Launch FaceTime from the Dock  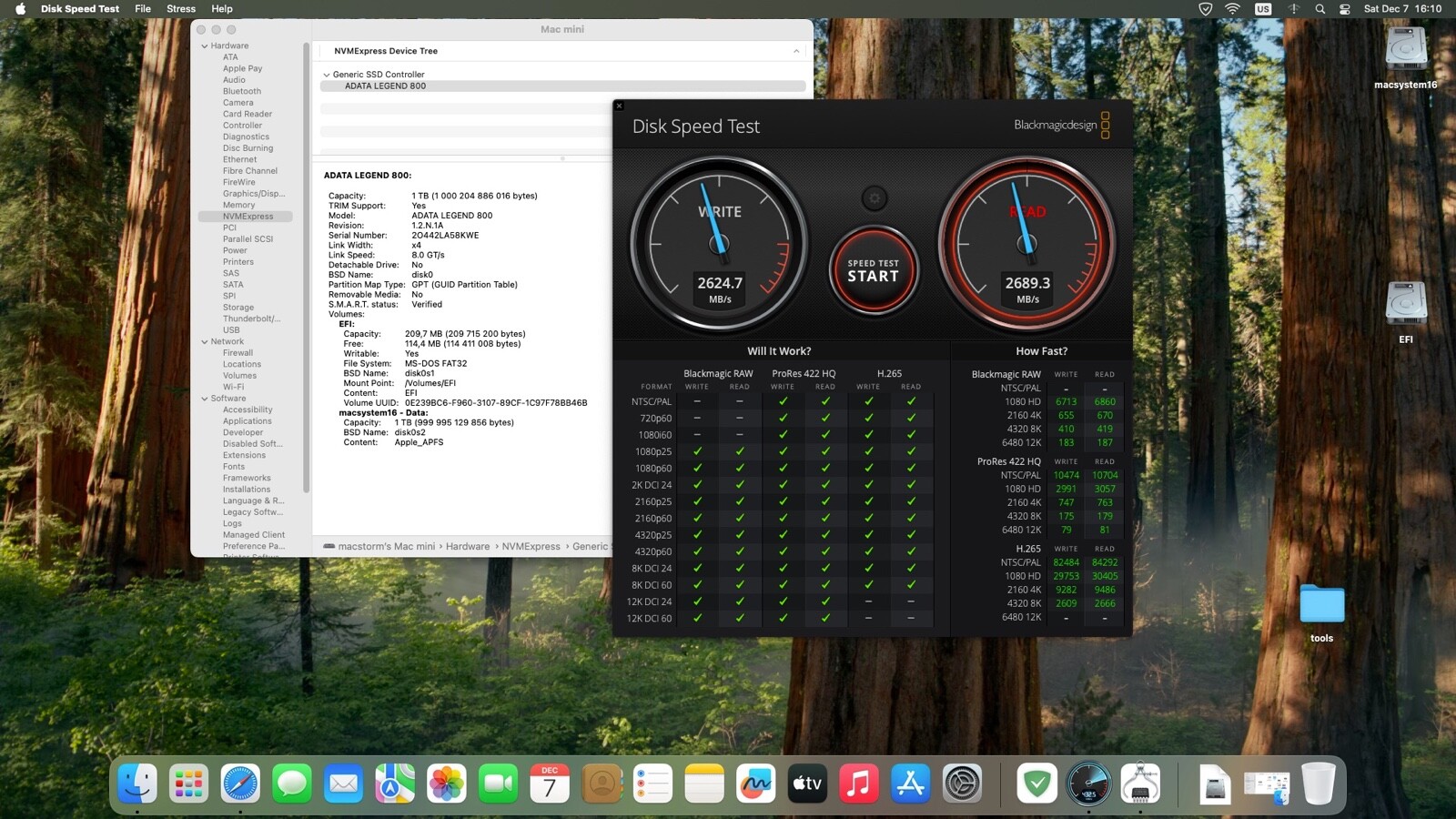pos(498,783)
